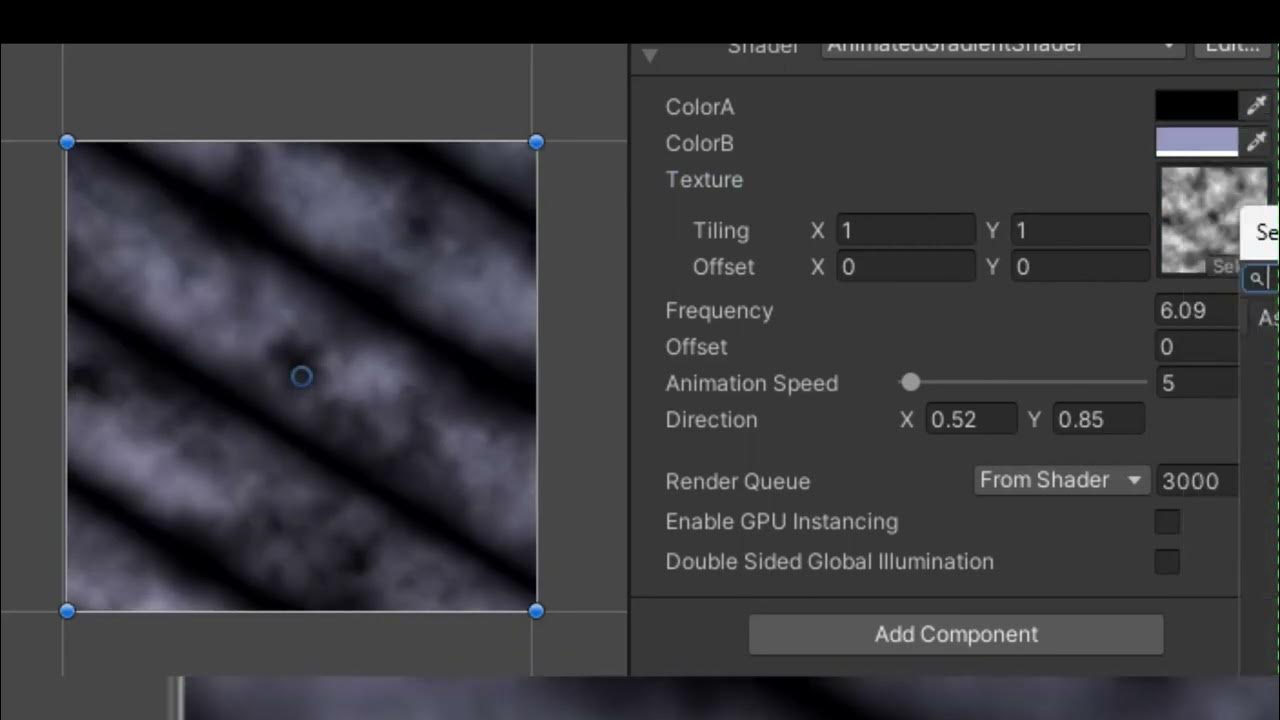
Task: Click the texture Offset Y field
Action: (x=1080, y=267)
